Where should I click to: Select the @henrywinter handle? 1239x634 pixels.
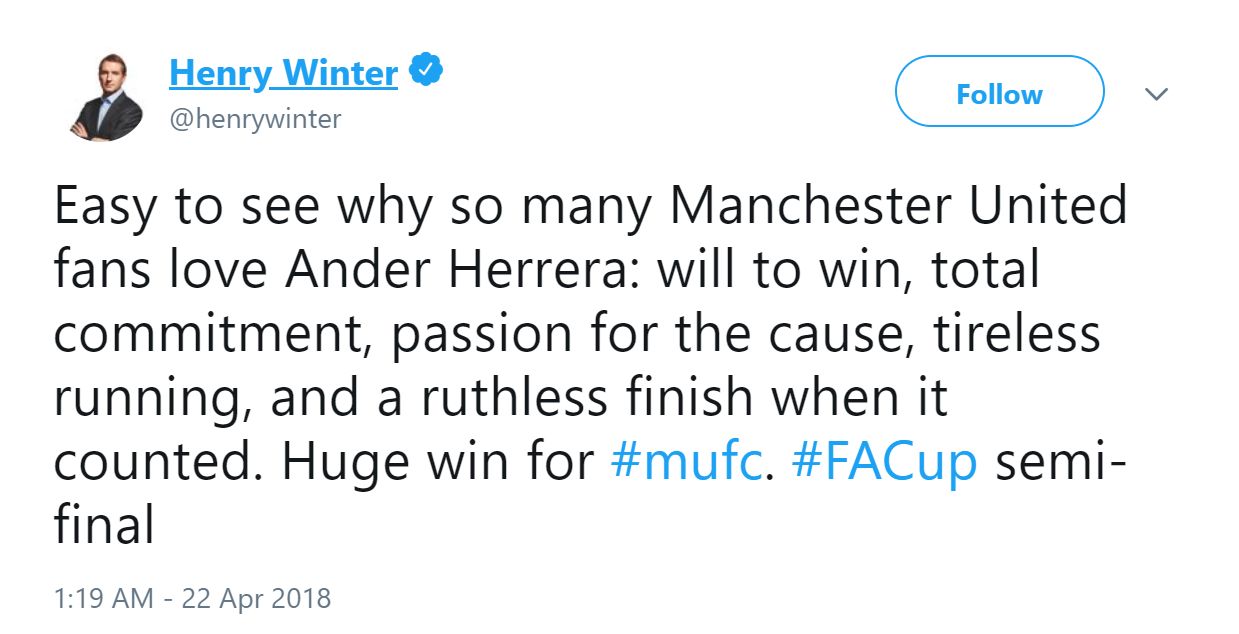254,118
